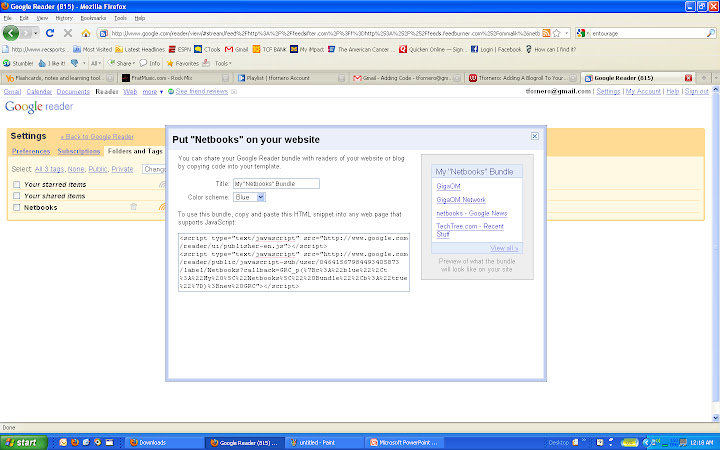Switch to the Gmail - Adding Code tab
This screenshot has width=720, height=450.
tap(406, 78)
